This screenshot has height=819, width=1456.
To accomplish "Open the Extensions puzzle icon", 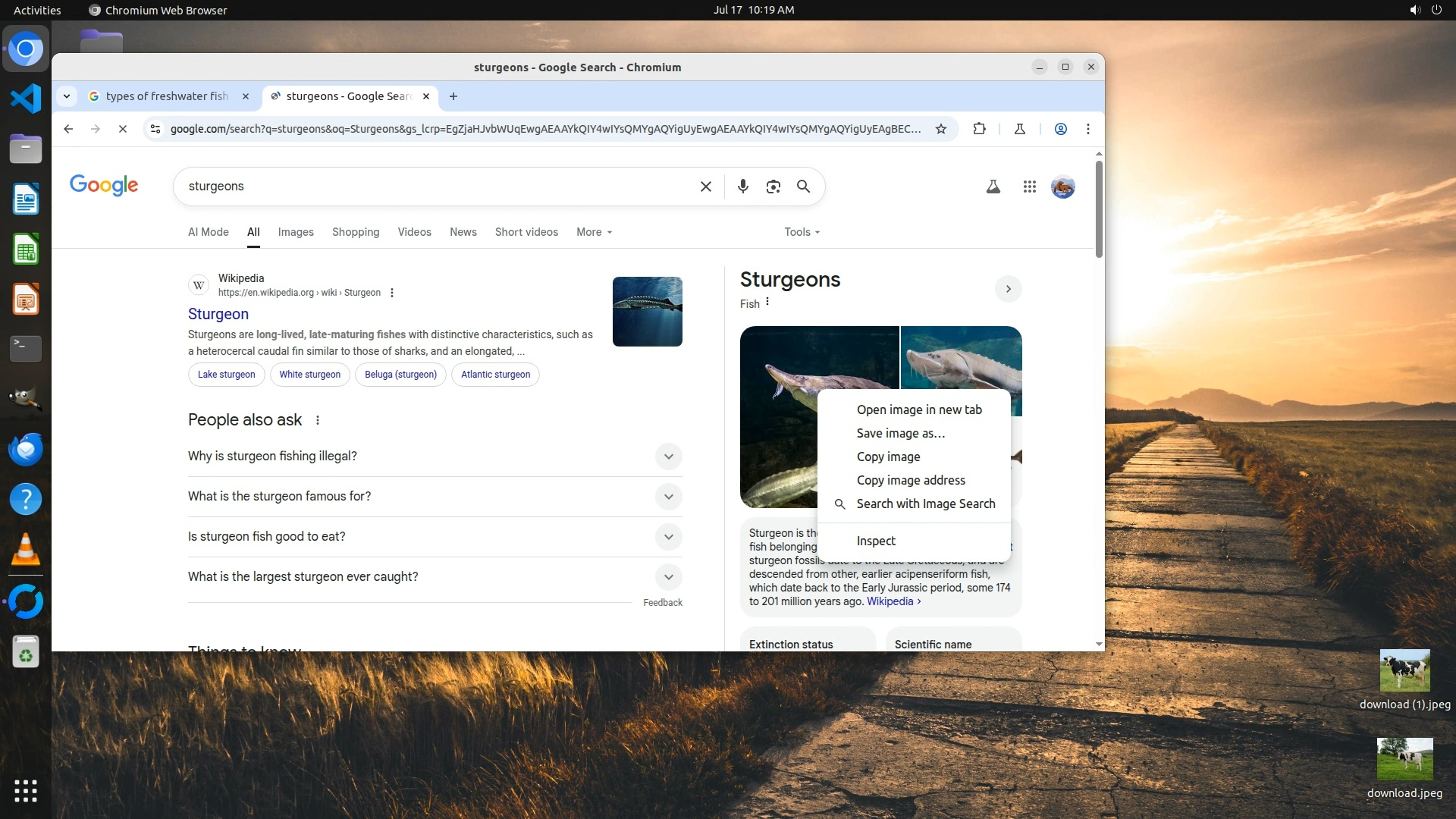I will (x=979, y=129).
